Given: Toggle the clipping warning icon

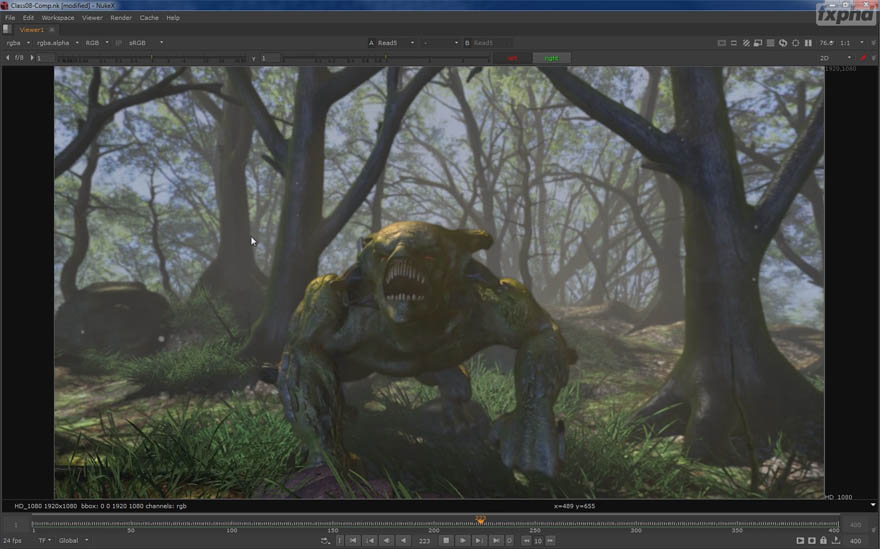Looking at the screenshot, I should pos(722,43).
